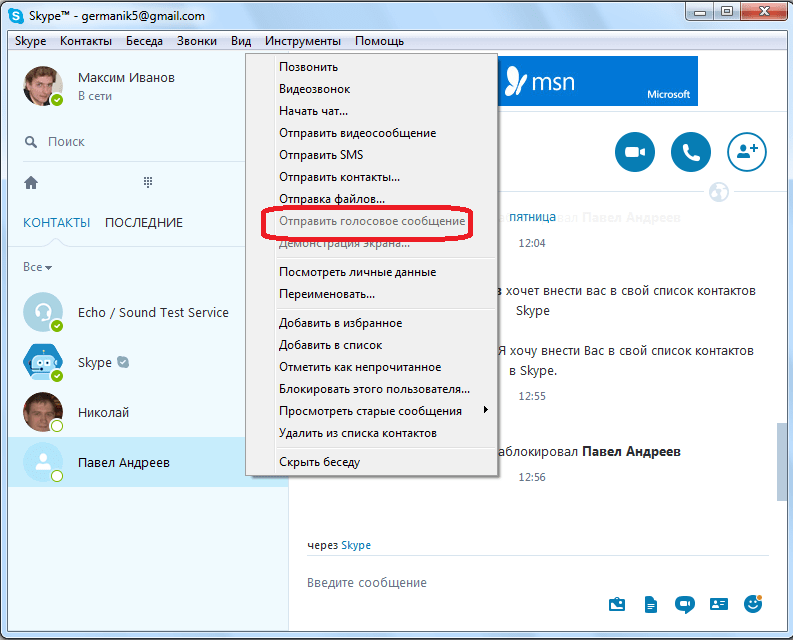
Task: Click Максим Иванов profile avatar
Action: [x=43, y=86]
